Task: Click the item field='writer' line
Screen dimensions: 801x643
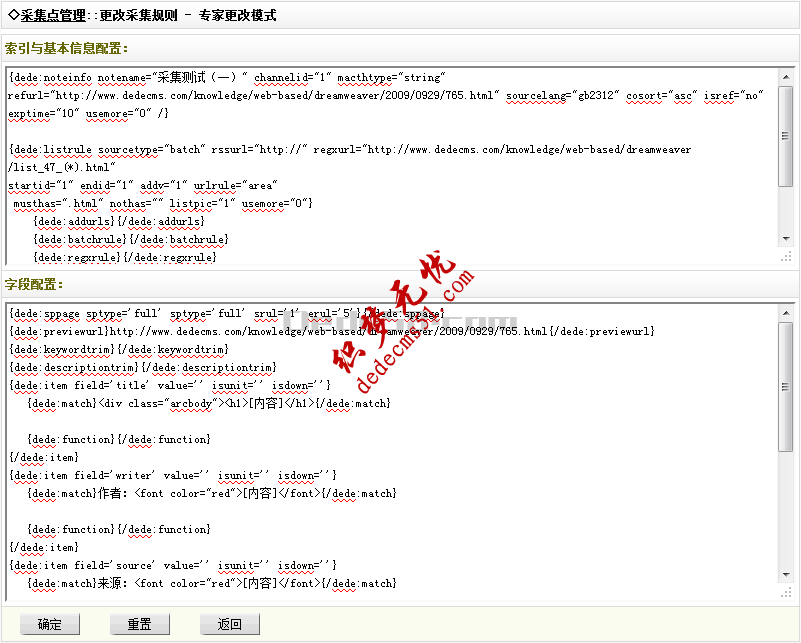Action: tap(172, 475)
